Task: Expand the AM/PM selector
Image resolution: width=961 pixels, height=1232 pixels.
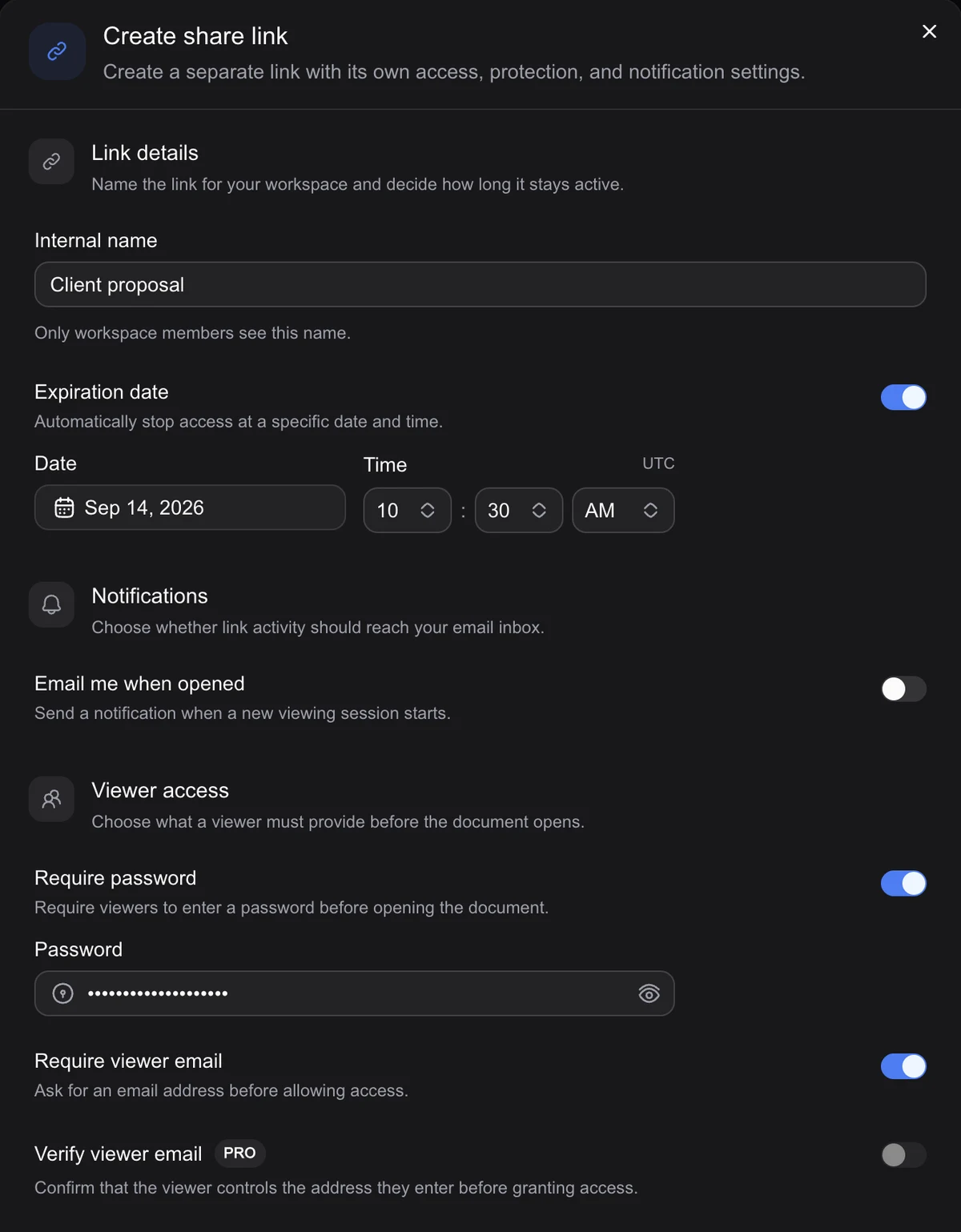Action: pyautogui.click(x=623, y=511)
